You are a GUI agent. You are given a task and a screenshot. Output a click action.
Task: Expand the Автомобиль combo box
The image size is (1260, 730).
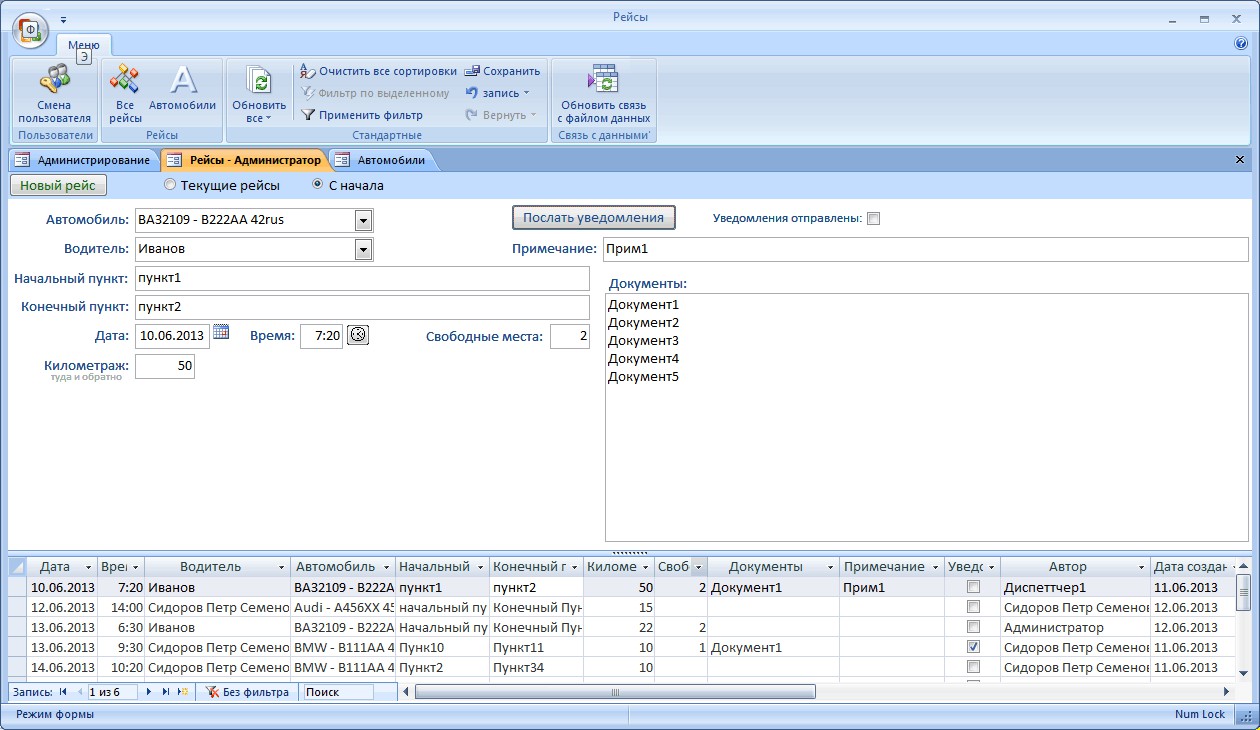click(364, 220)
